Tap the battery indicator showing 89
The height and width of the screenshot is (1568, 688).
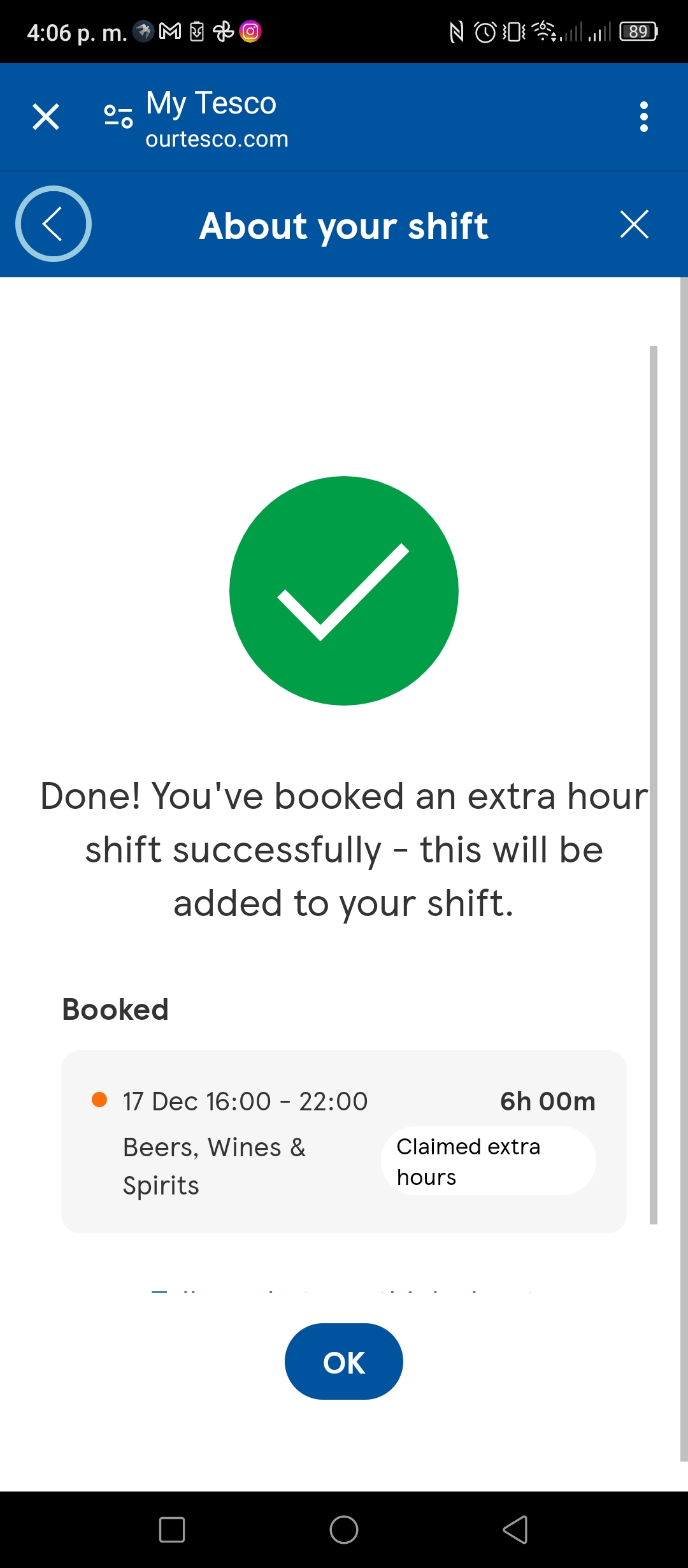[x=639, y=31]
